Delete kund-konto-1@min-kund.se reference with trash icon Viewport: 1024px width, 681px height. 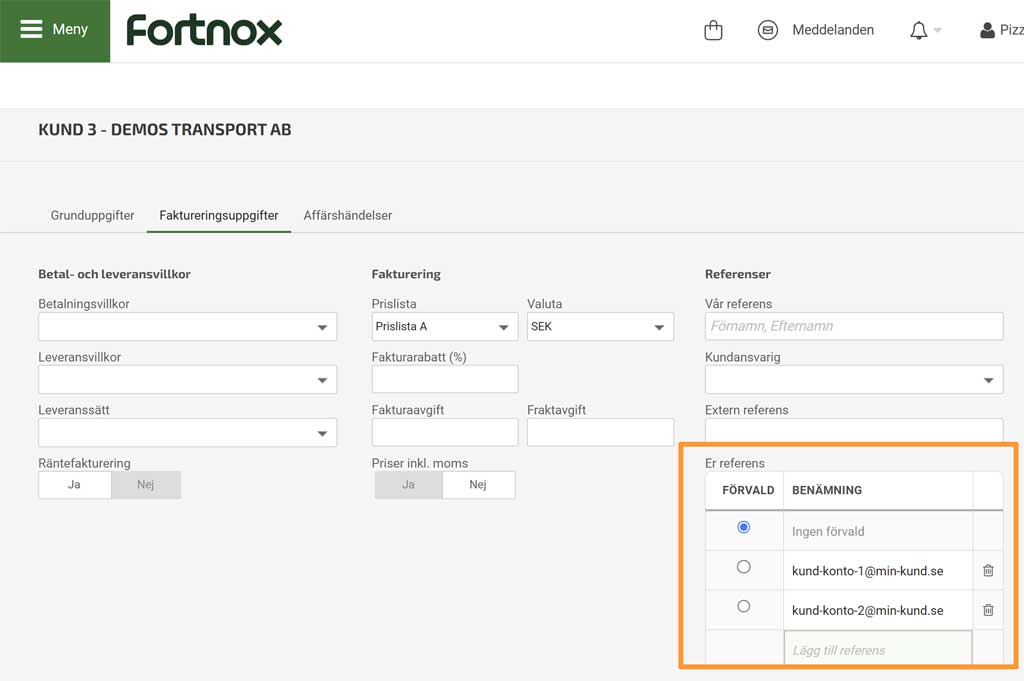988,570
